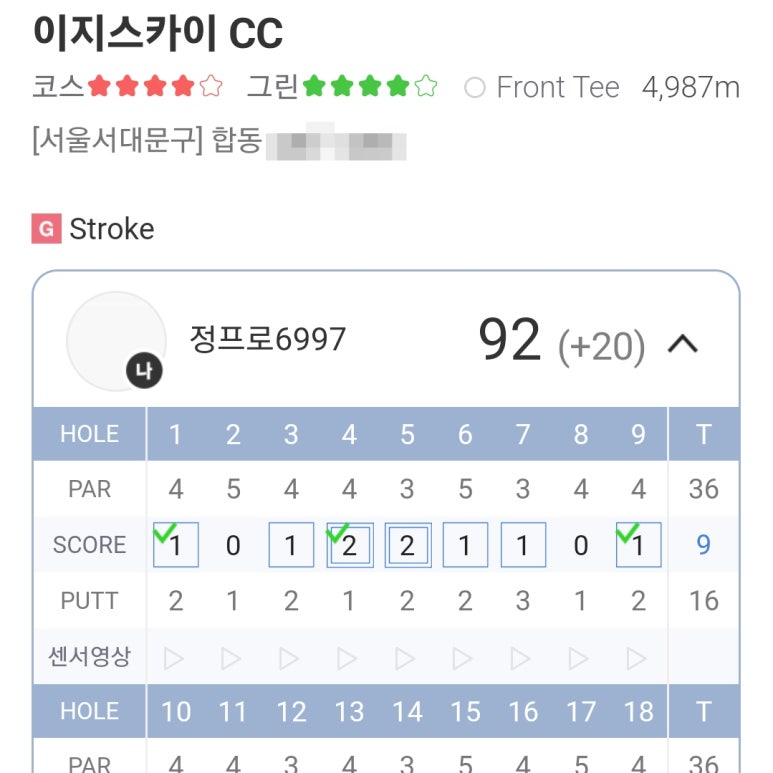Click the course star rating (코스)
This screenshot has width=773, height=773.
(155, 87)
